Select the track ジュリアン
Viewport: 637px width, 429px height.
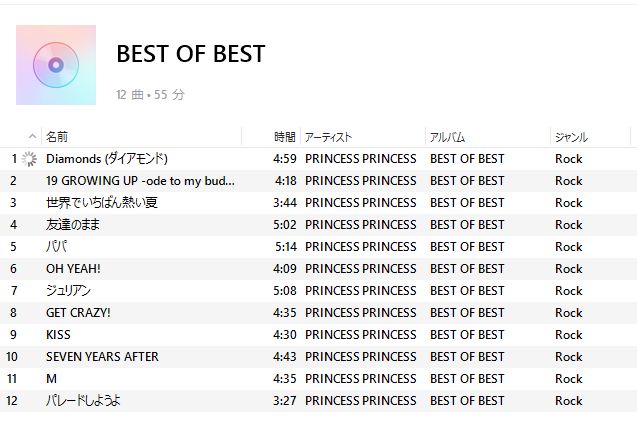click(68, 291)
